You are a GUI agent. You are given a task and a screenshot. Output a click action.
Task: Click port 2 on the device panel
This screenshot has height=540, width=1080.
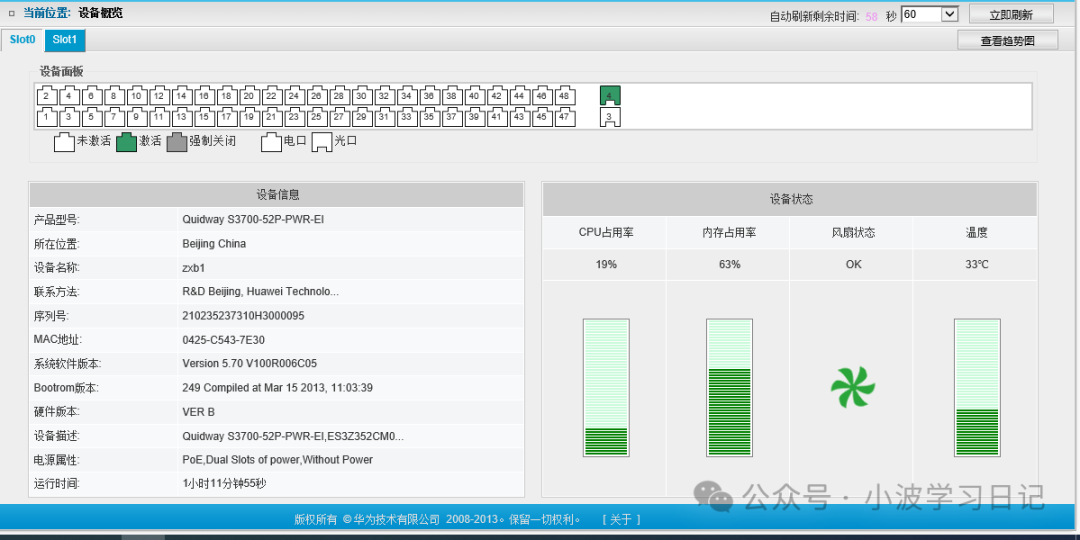click(46, 96)
